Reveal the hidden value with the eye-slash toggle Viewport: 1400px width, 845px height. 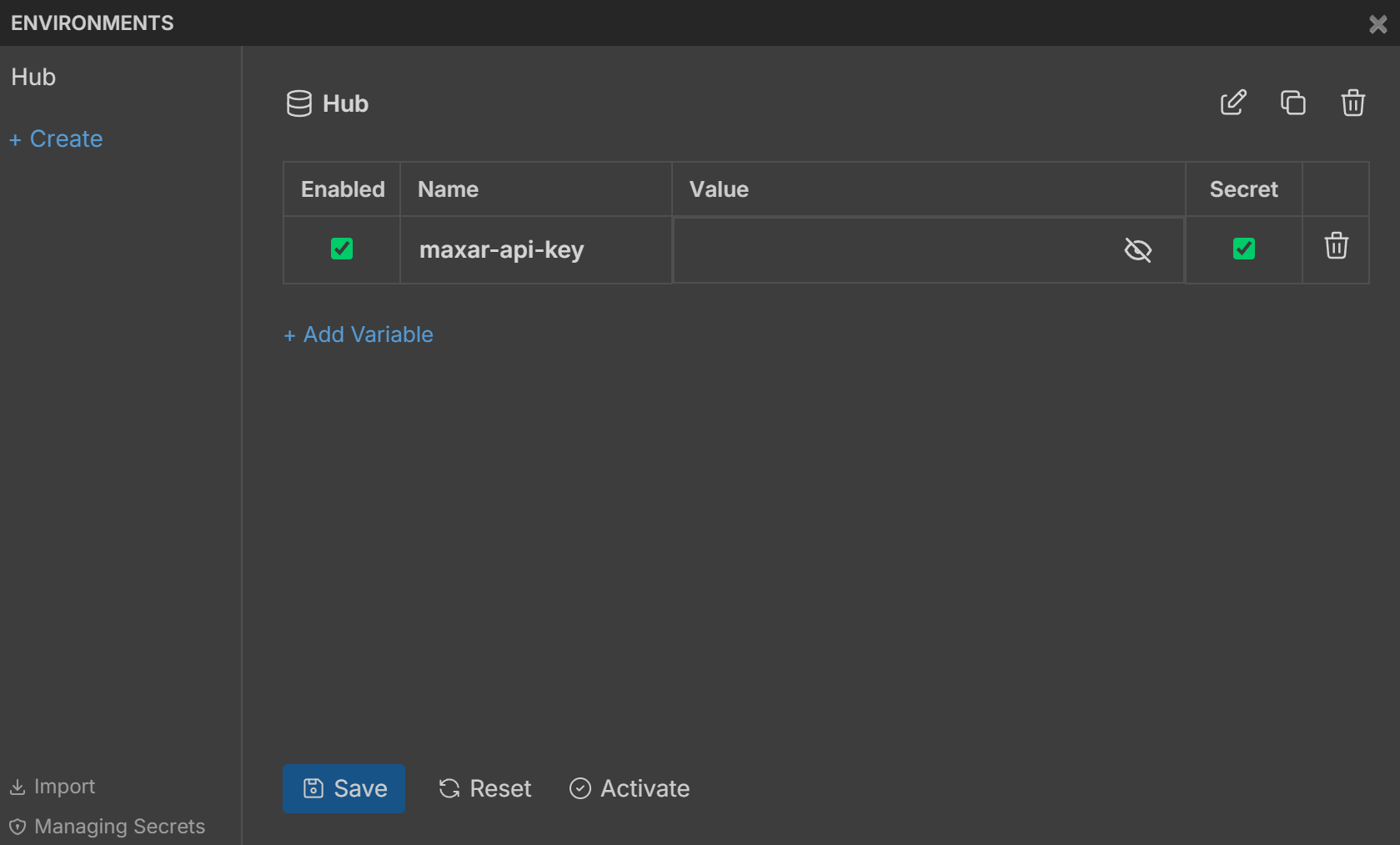(1138, 249)
